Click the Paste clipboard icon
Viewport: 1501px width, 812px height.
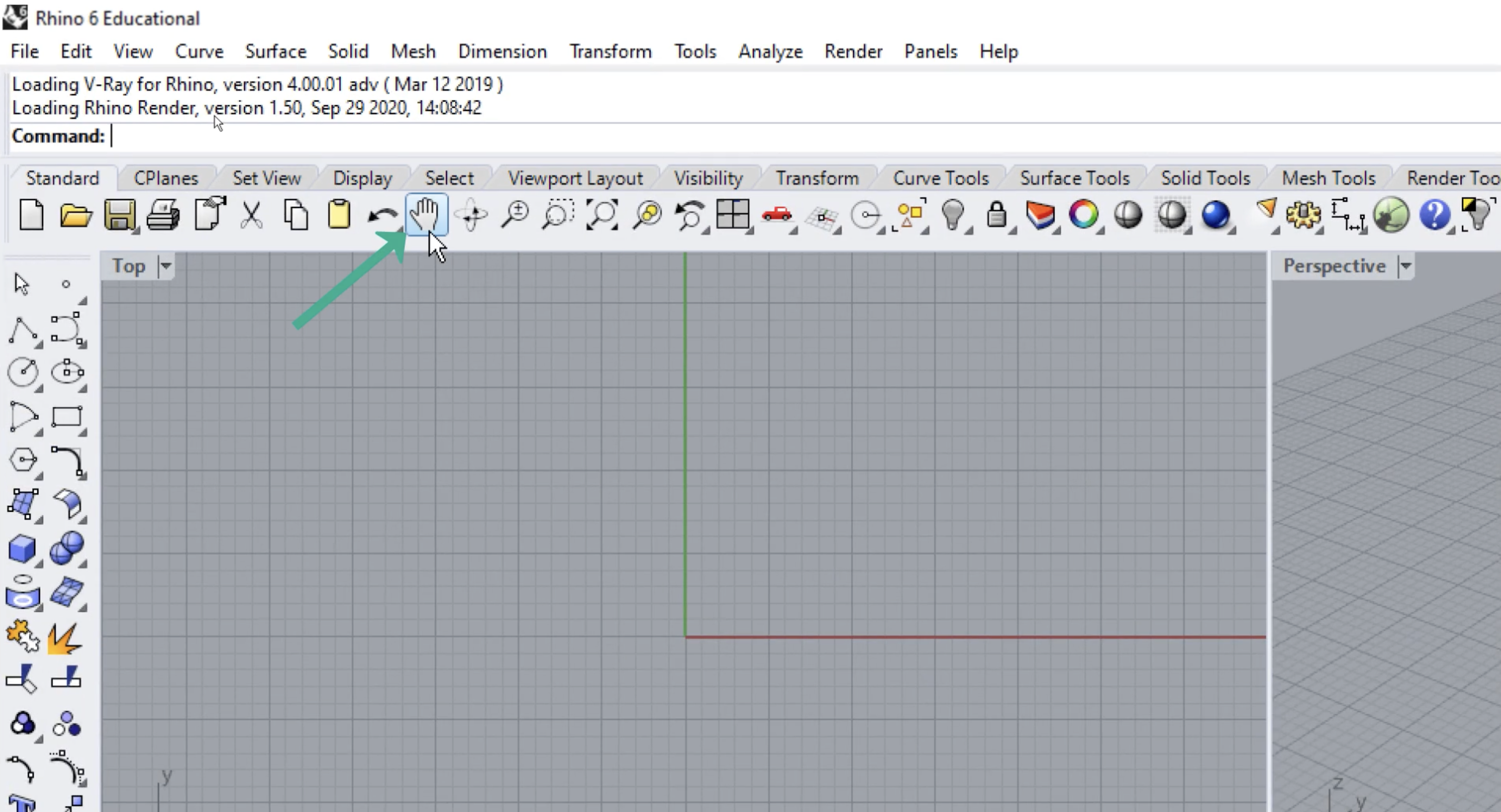coord(339,215)
